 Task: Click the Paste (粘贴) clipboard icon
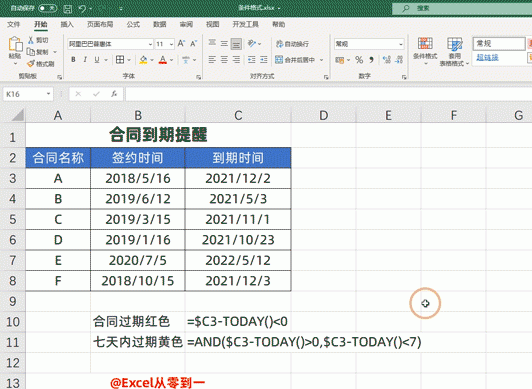tap(15, 44)
